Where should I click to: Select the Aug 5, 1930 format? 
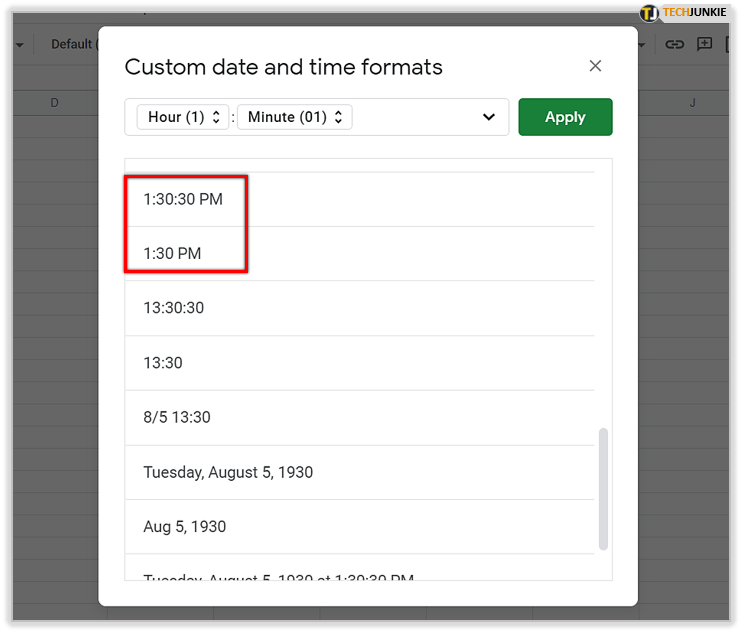click(185, 526)
